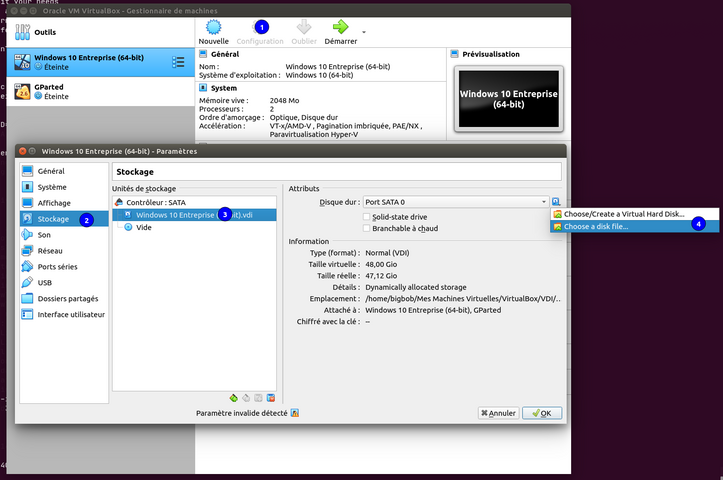Expand the Démarrer dropdown arrow
The width and height of the screenshot is (723, 480).
click(364, 32)
